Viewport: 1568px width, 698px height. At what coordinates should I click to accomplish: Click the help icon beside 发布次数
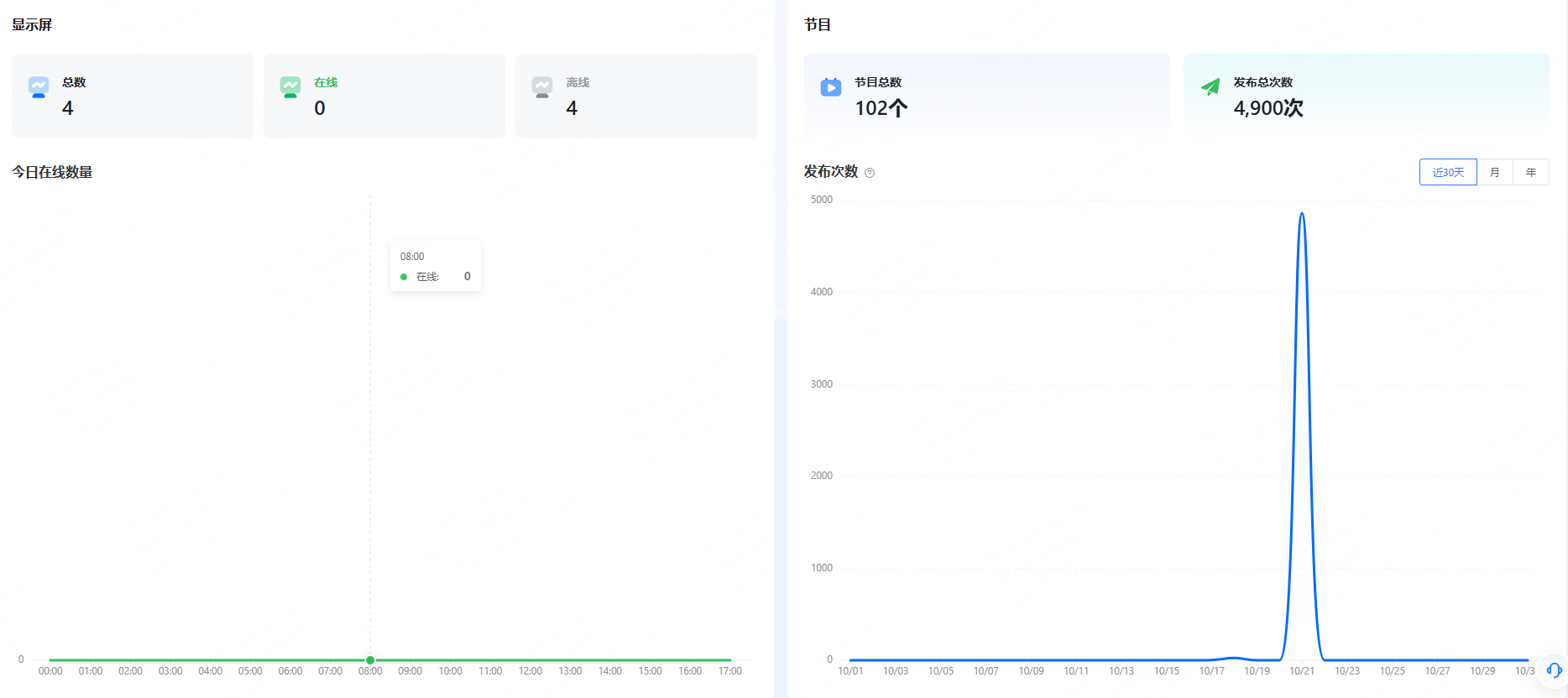click(x=870, y=173)
